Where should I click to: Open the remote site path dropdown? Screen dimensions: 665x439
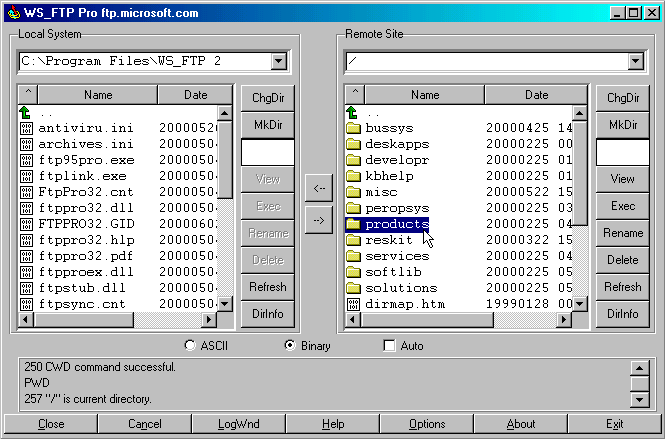(636, 62)
